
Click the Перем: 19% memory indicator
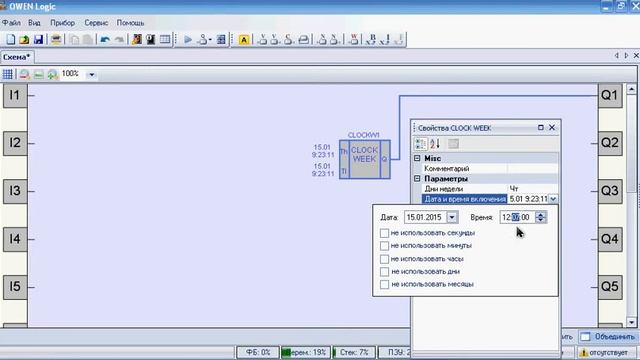pyautogui.click(x=305, y=352)
